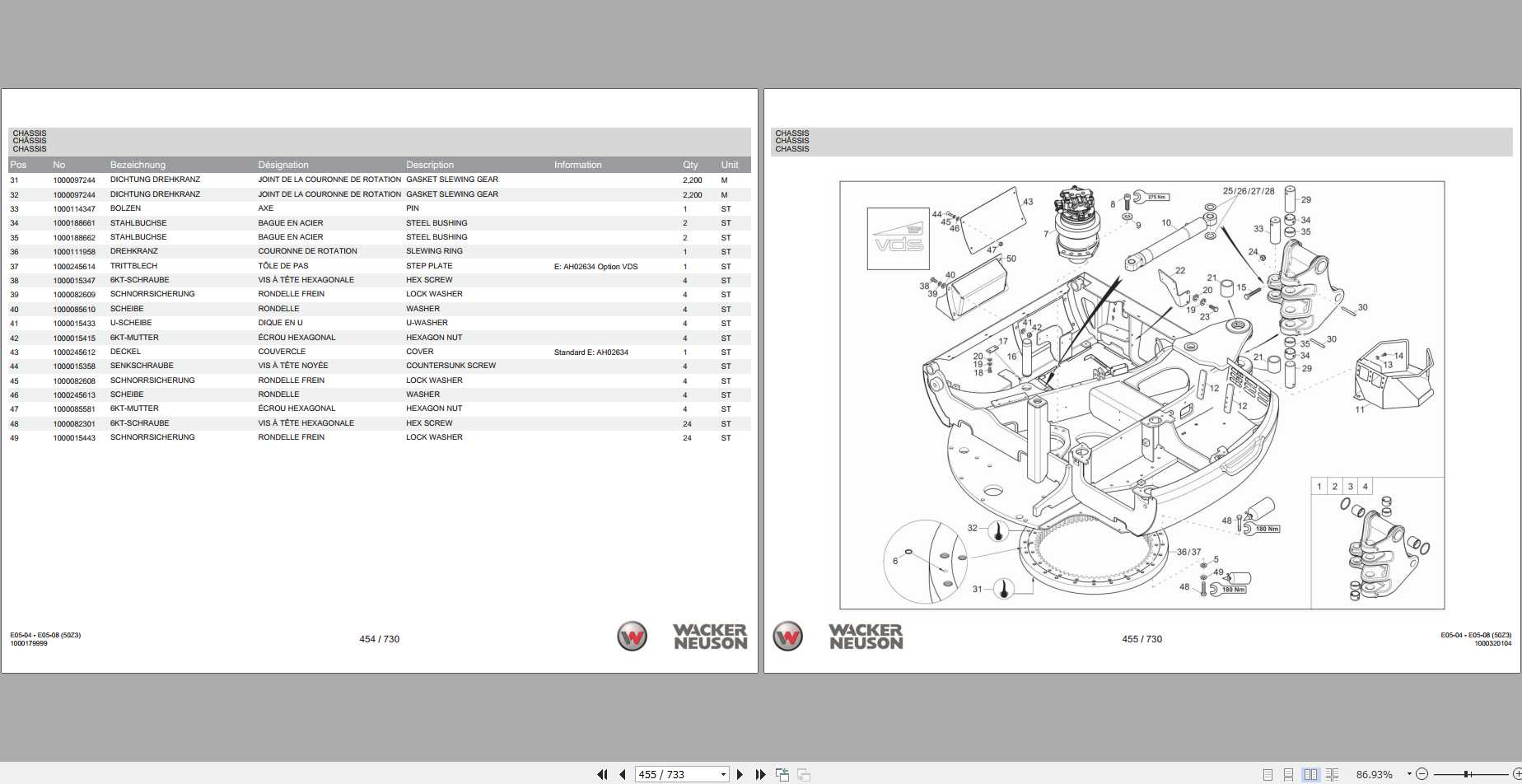Click document code 1000320104 in footer
Viewport: 1522px width, 784px height.
point(1493,644)
